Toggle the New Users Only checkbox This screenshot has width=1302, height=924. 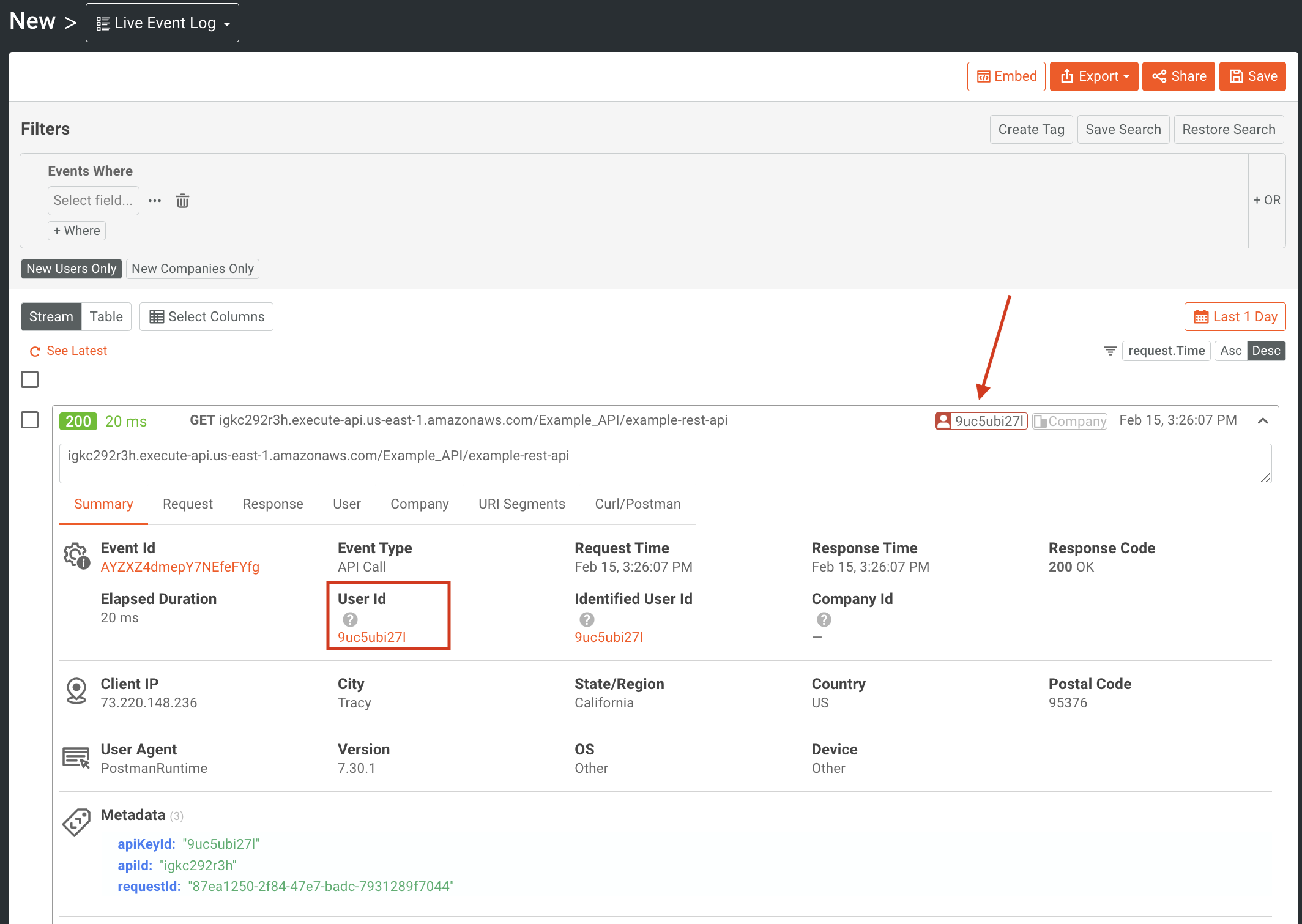coord(70,269)
